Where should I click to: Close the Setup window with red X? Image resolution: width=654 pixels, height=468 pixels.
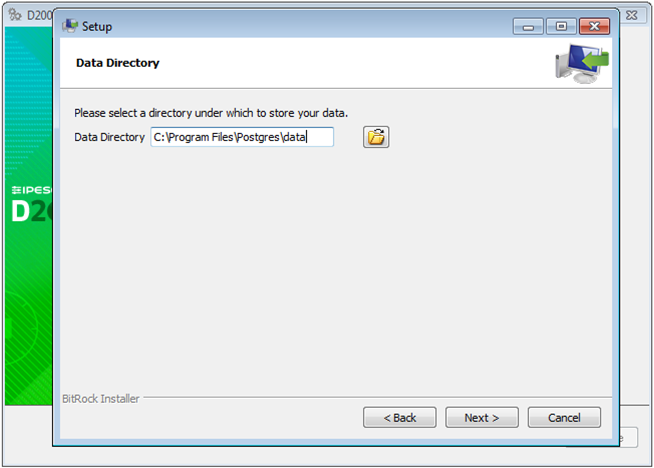tap(594, 26)
